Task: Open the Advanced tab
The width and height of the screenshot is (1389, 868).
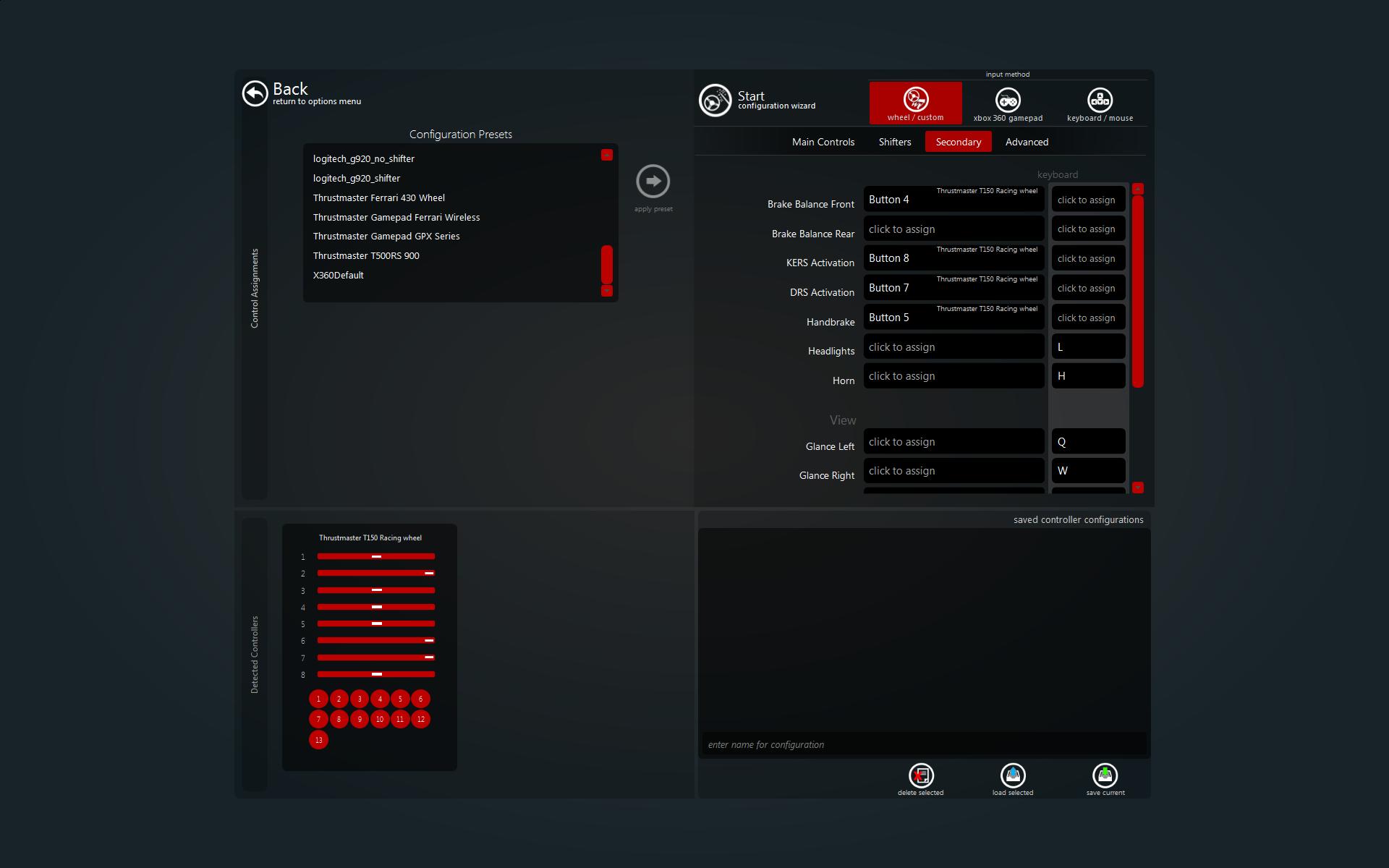Action: tap(1026, 142)
